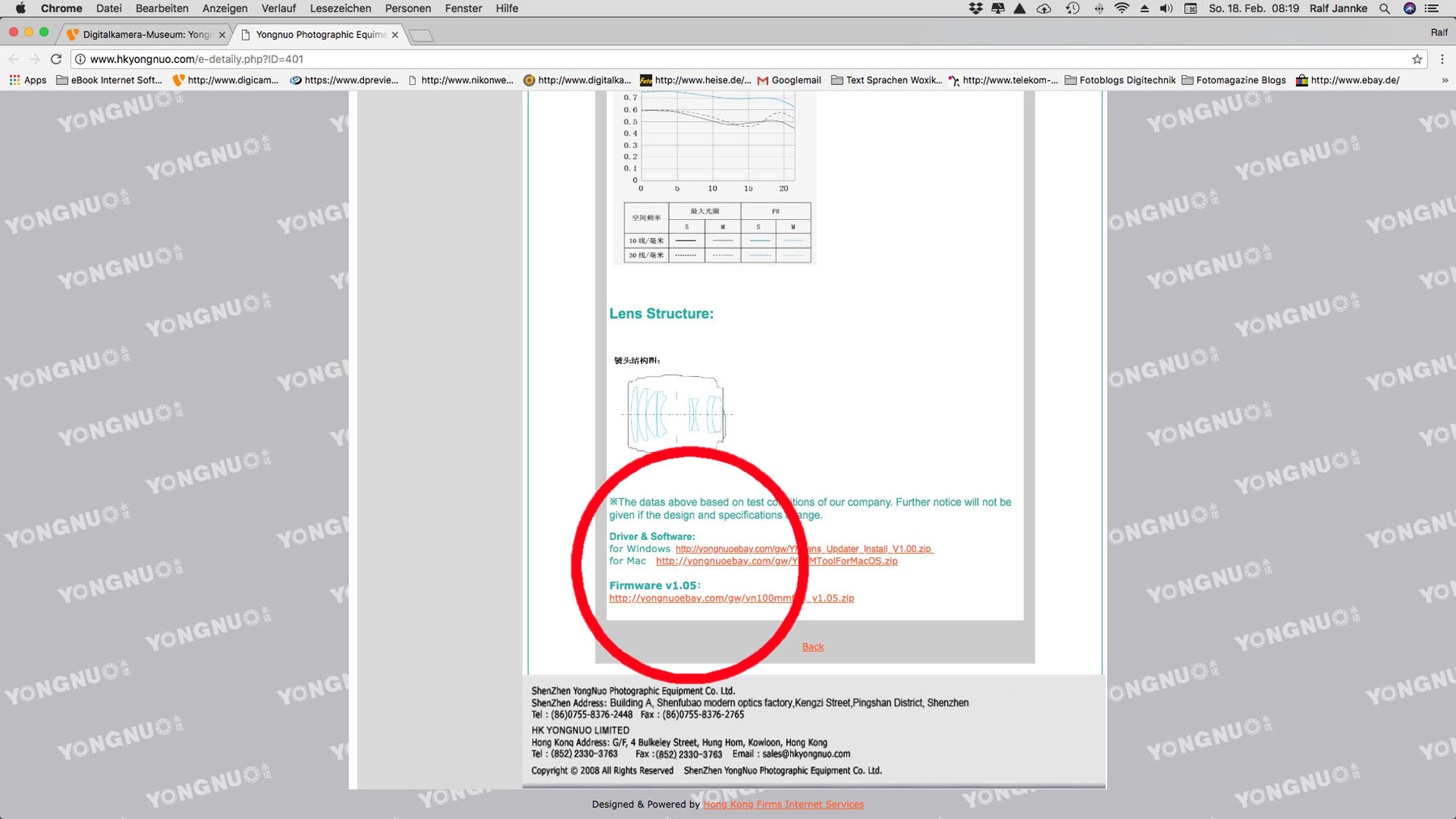Image resolution: width=1456 pixels, height=819 pixels.
Task: Open the Lesezeichen menu
Action: click(x=341, y=8)
